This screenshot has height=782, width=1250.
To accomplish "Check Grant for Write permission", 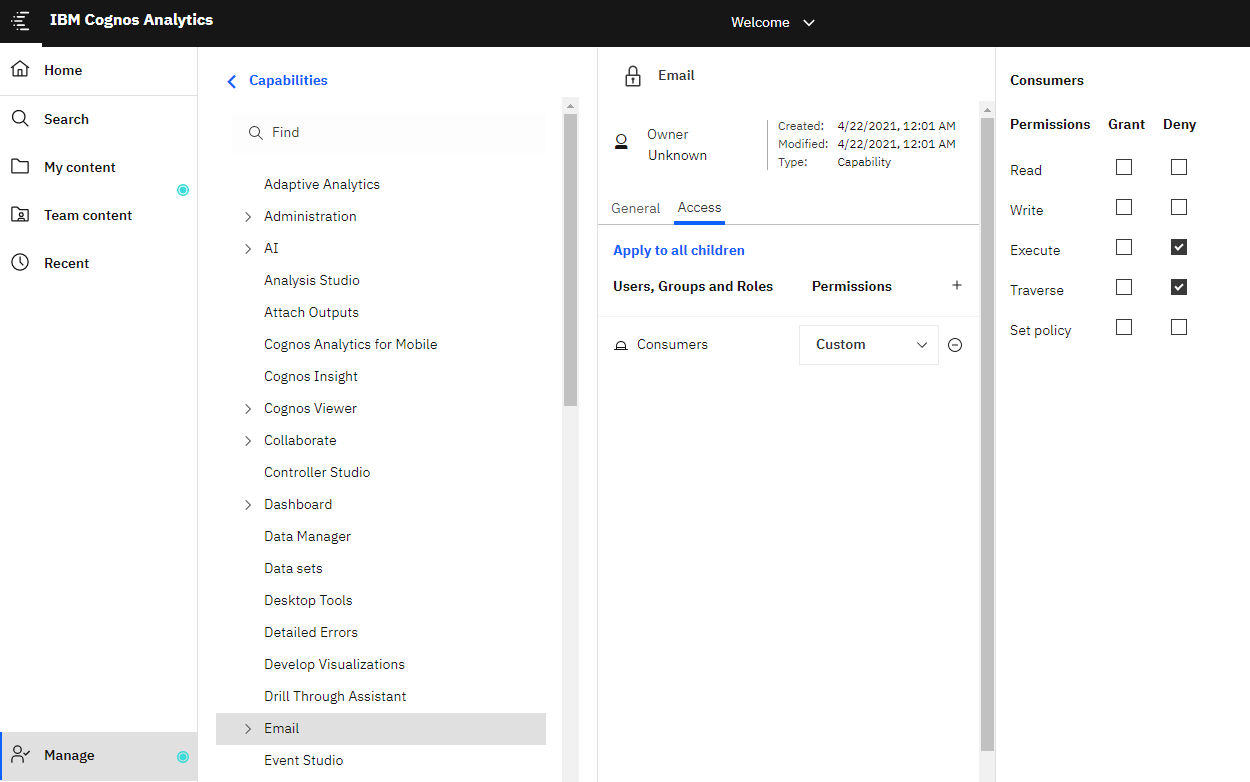I will (x=1124, y=207).
